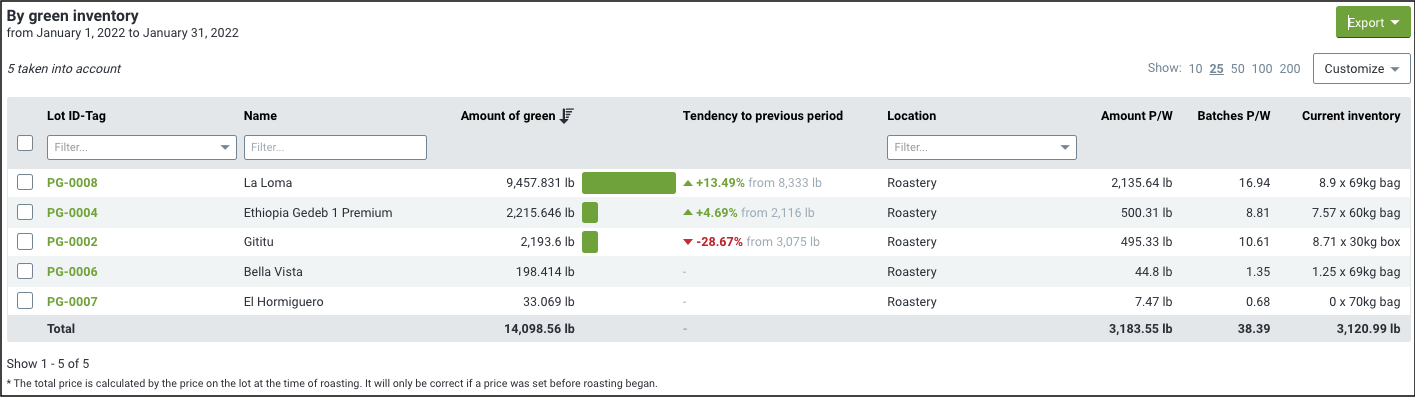Open the PG-0006 Bella Vista lot
This screenshot has height=397, width=1415.
click(72, 272)
